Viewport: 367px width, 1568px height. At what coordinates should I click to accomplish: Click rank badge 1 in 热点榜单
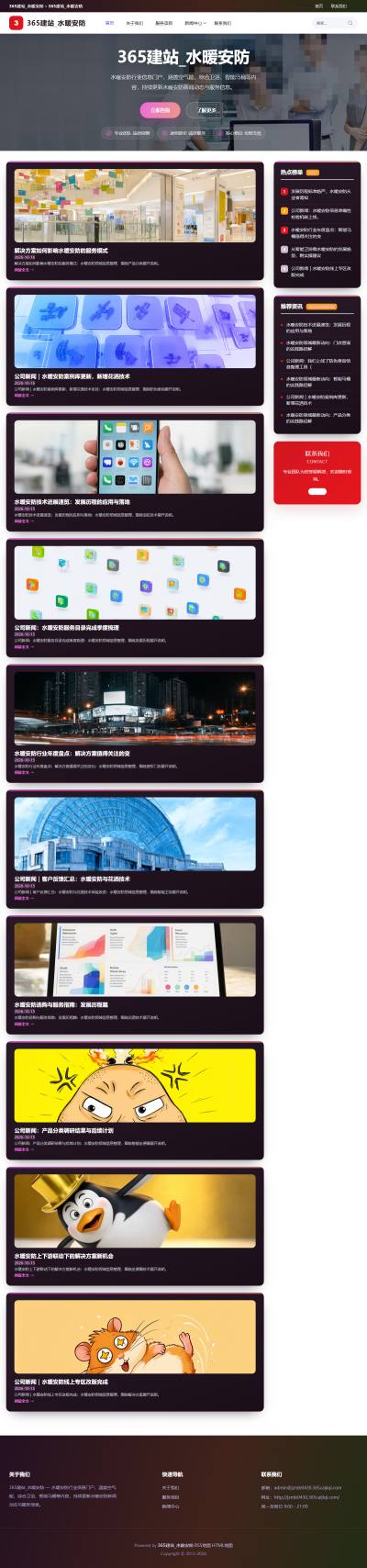[x=284, y=192]
